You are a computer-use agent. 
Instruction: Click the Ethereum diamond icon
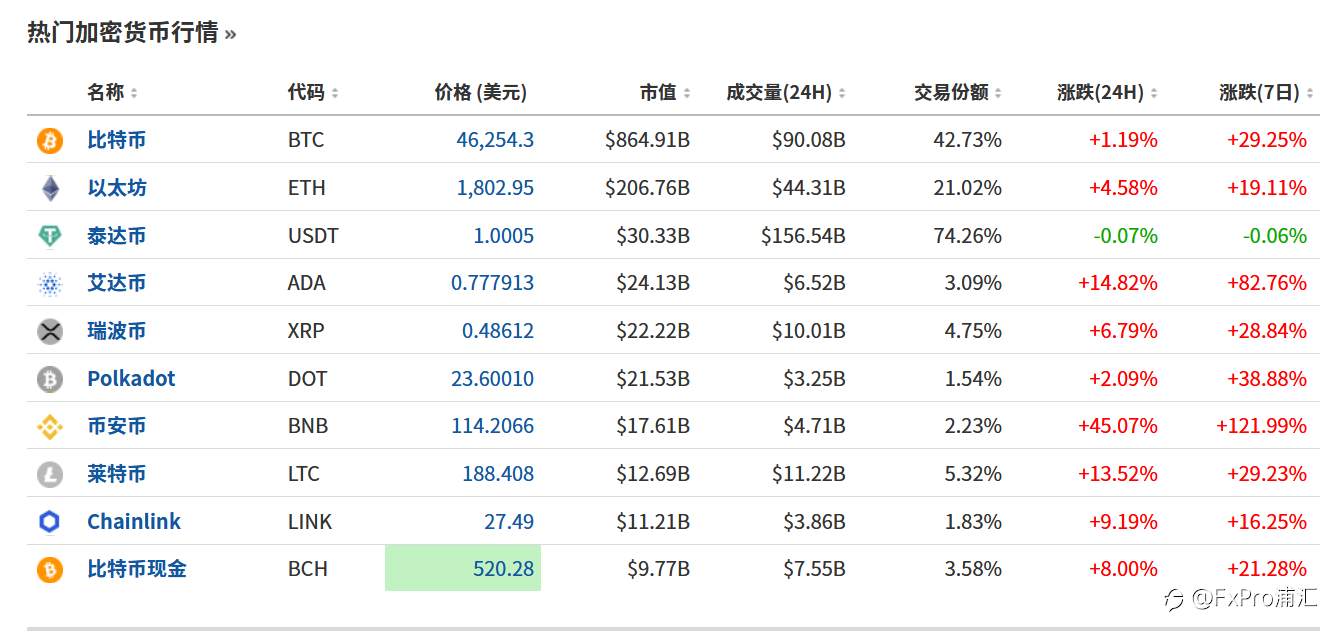50,188
